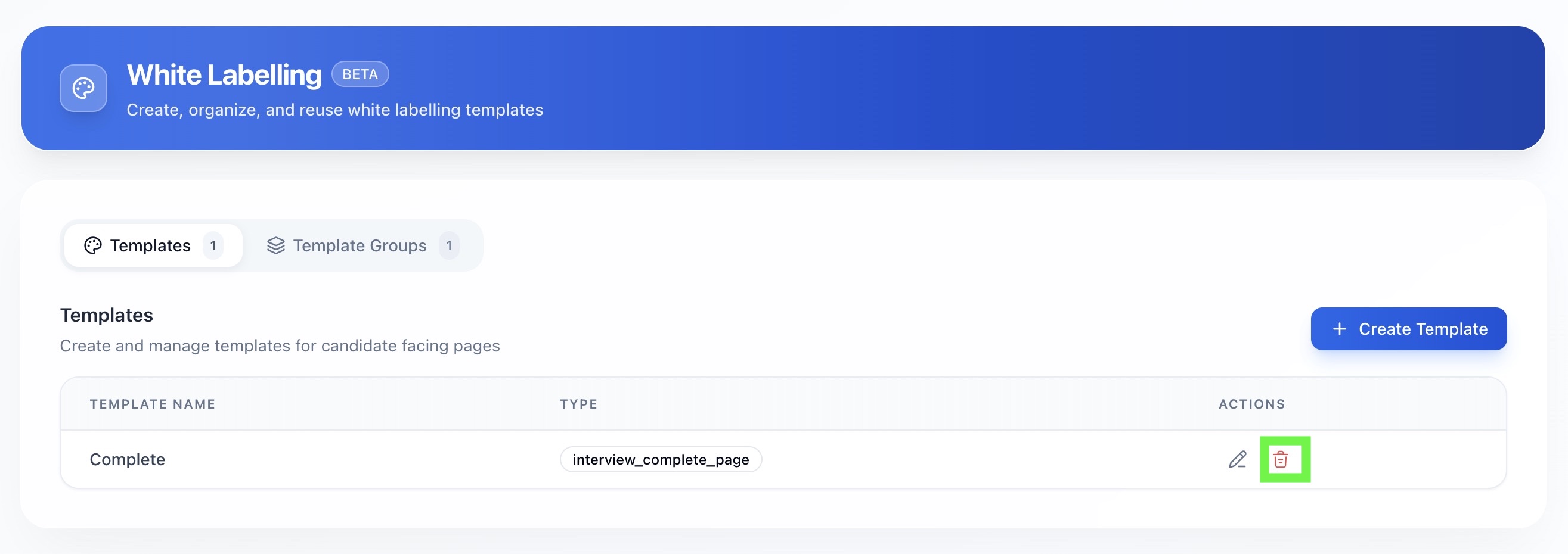Edit the Complete template with pencil icon
The image size is (1568, 554).
[x=1237, y=460]
